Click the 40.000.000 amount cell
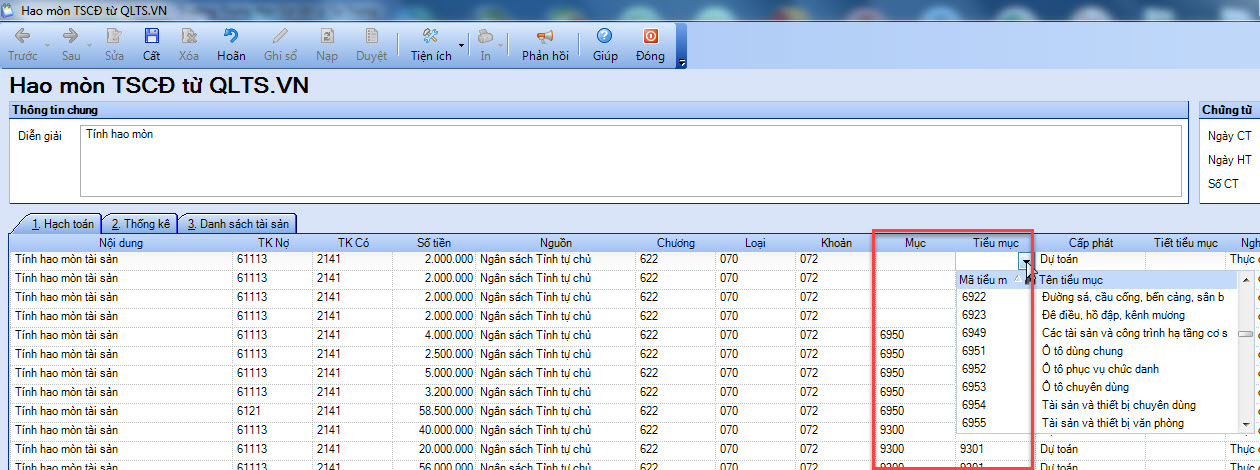1260x470 pixels. click(x=435, y=429)
